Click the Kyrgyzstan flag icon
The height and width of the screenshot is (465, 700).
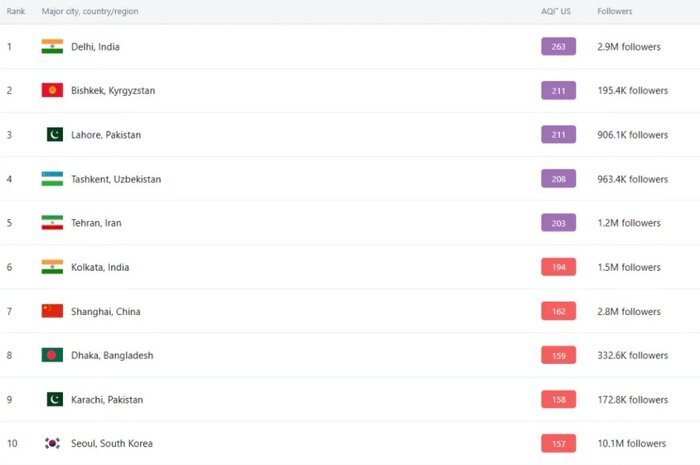(x=52, y=91)
